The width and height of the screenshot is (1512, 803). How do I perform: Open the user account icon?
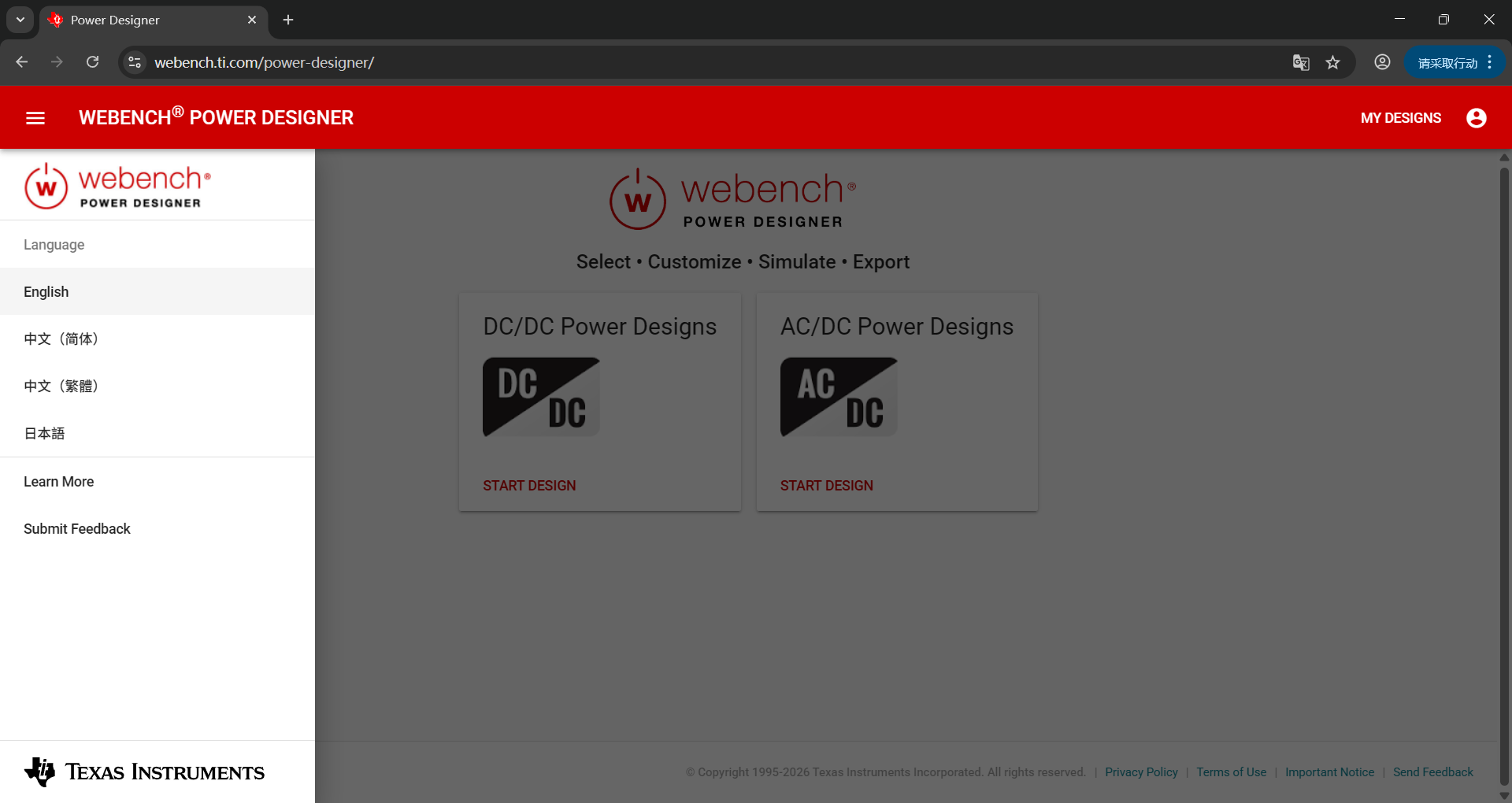click(x=1477, y=118)
